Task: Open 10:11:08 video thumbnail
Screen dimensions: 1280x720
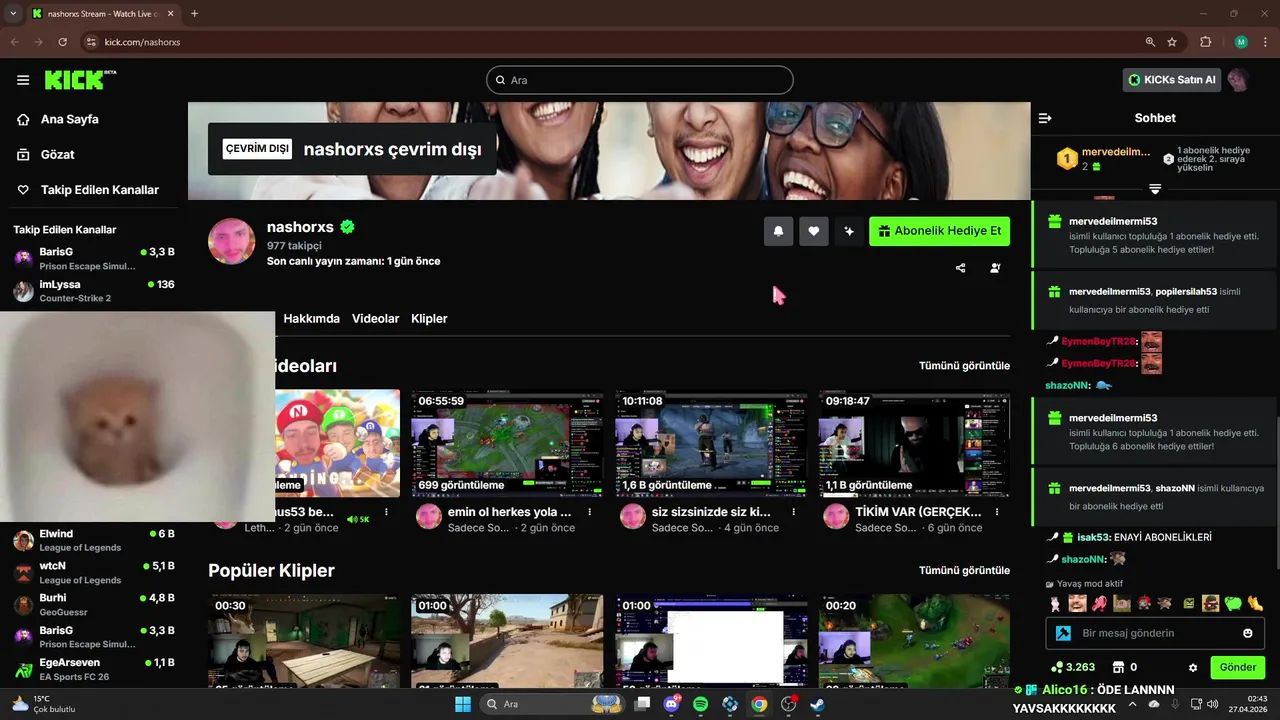Action: point(711,443)
